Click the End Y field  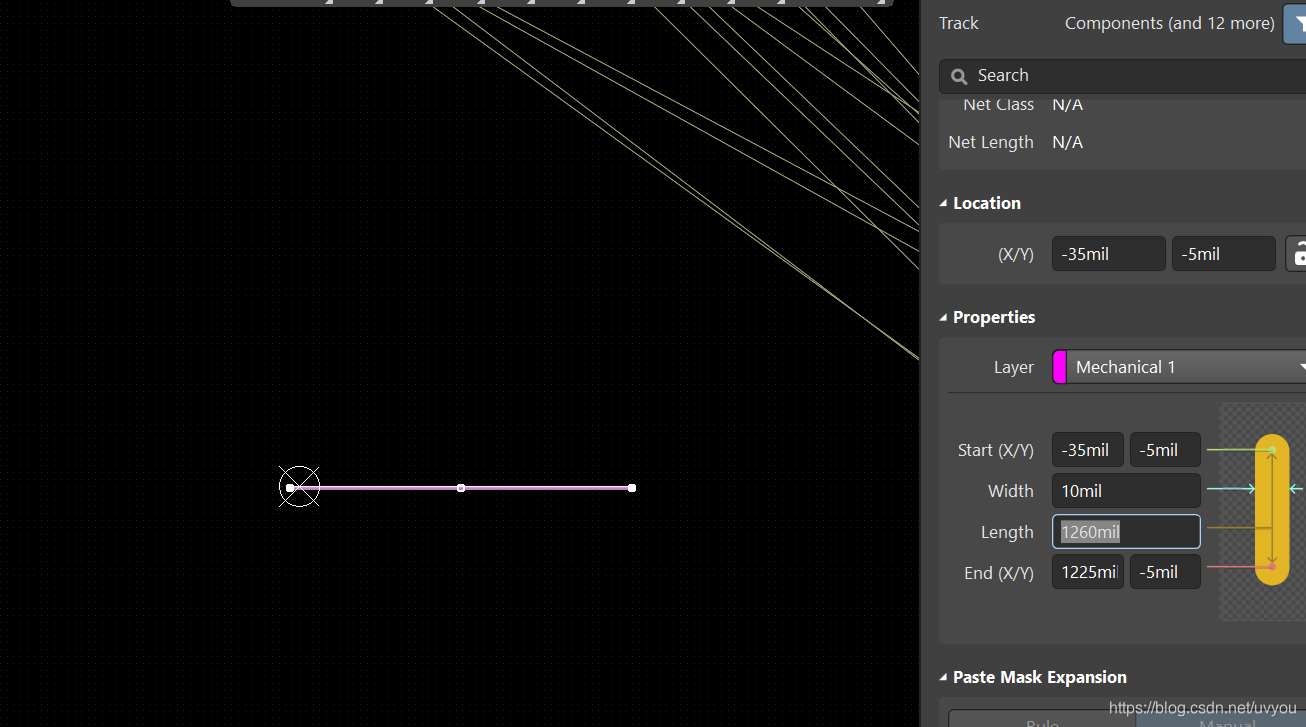click(x=1165, y=572)
